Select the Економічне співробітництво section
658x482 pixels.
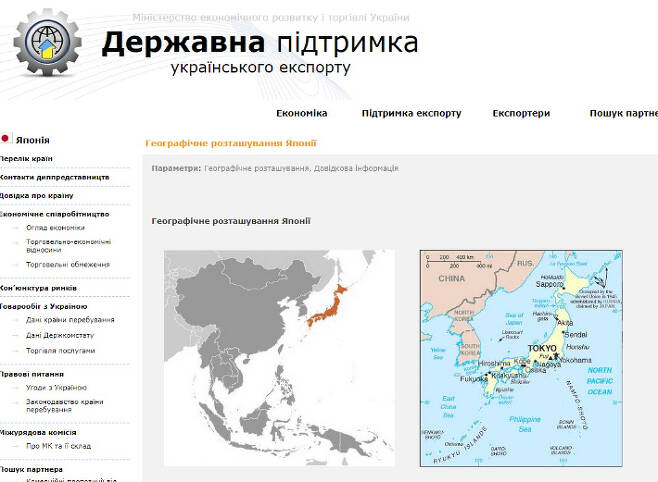55,214
